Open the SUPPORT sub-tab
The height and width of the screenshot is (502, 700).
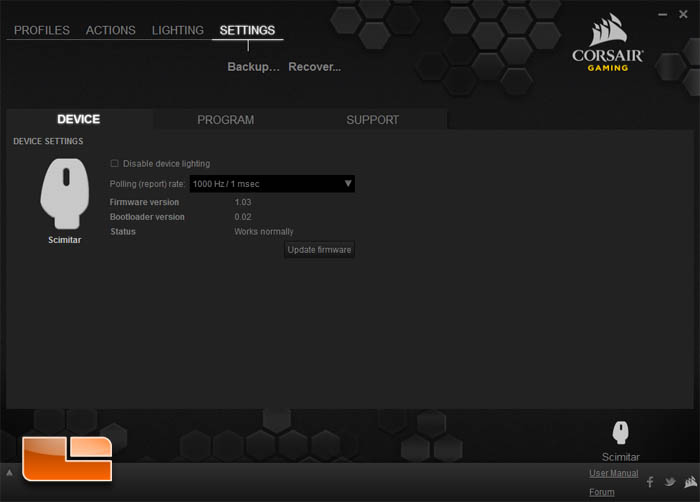click(x=373, y=120)
